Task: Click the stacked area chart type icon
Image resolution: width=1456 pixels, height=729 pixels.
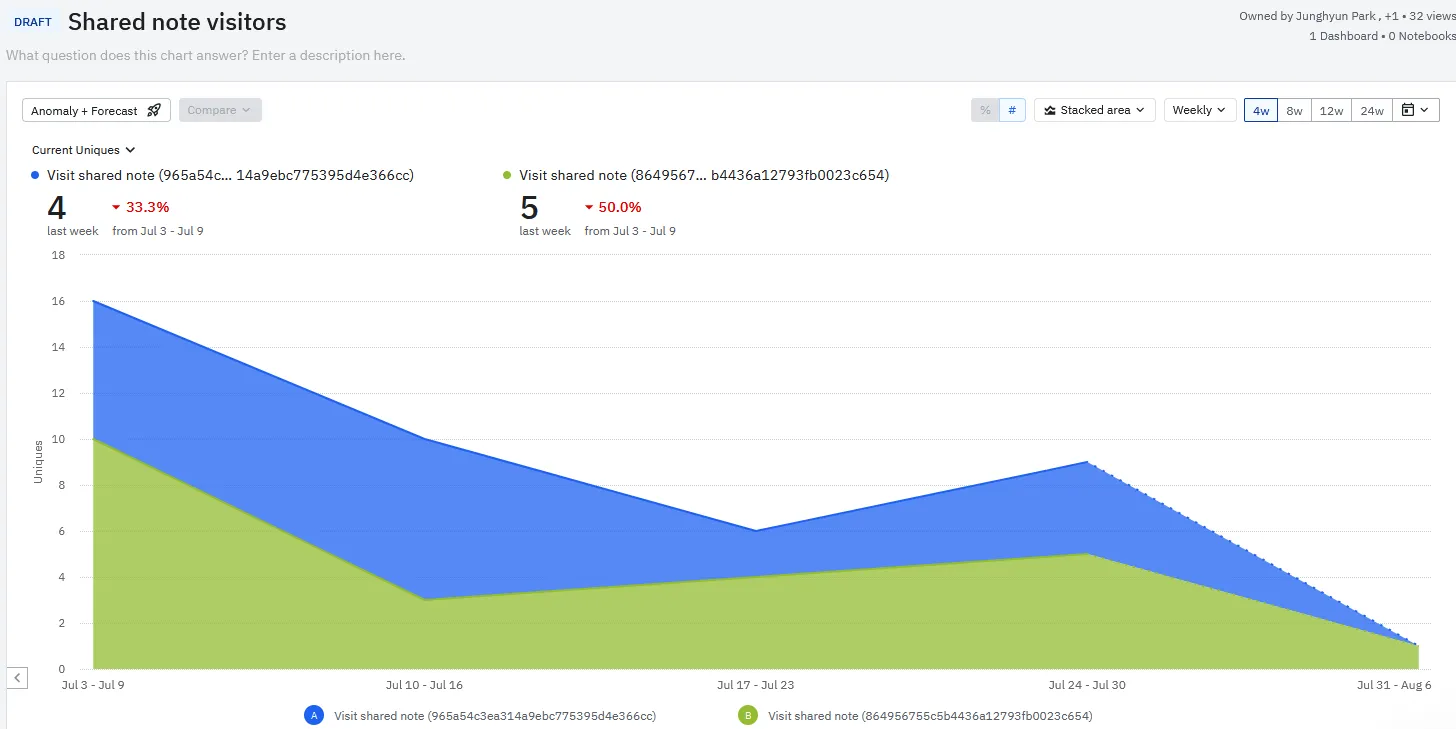Action: click(1050, 110)
